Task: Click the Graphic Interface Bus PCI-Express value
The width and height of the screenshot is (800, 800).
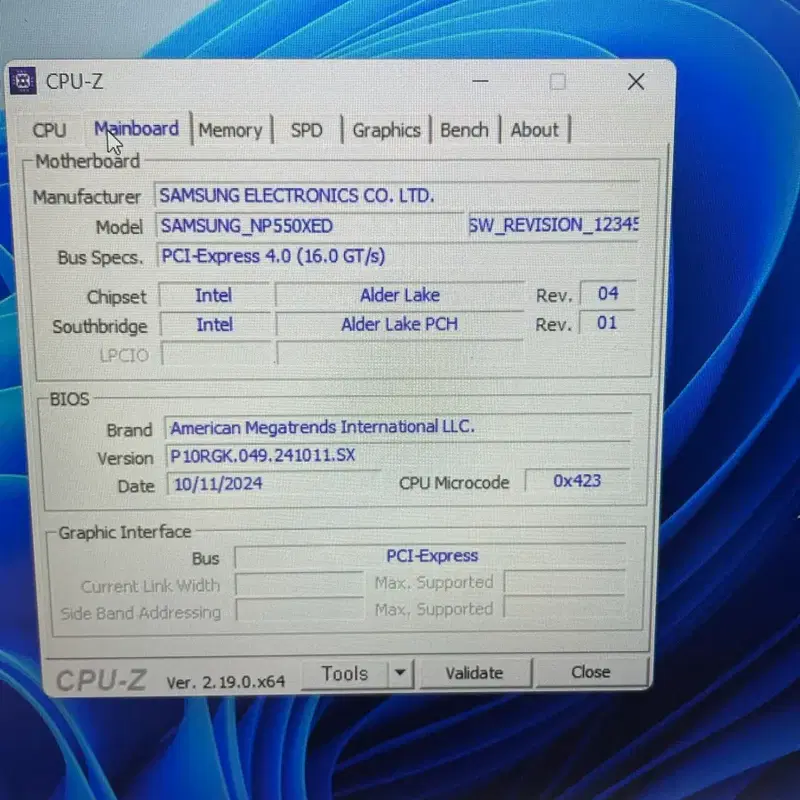Action: pyautogui.click(x=431, y=556)
